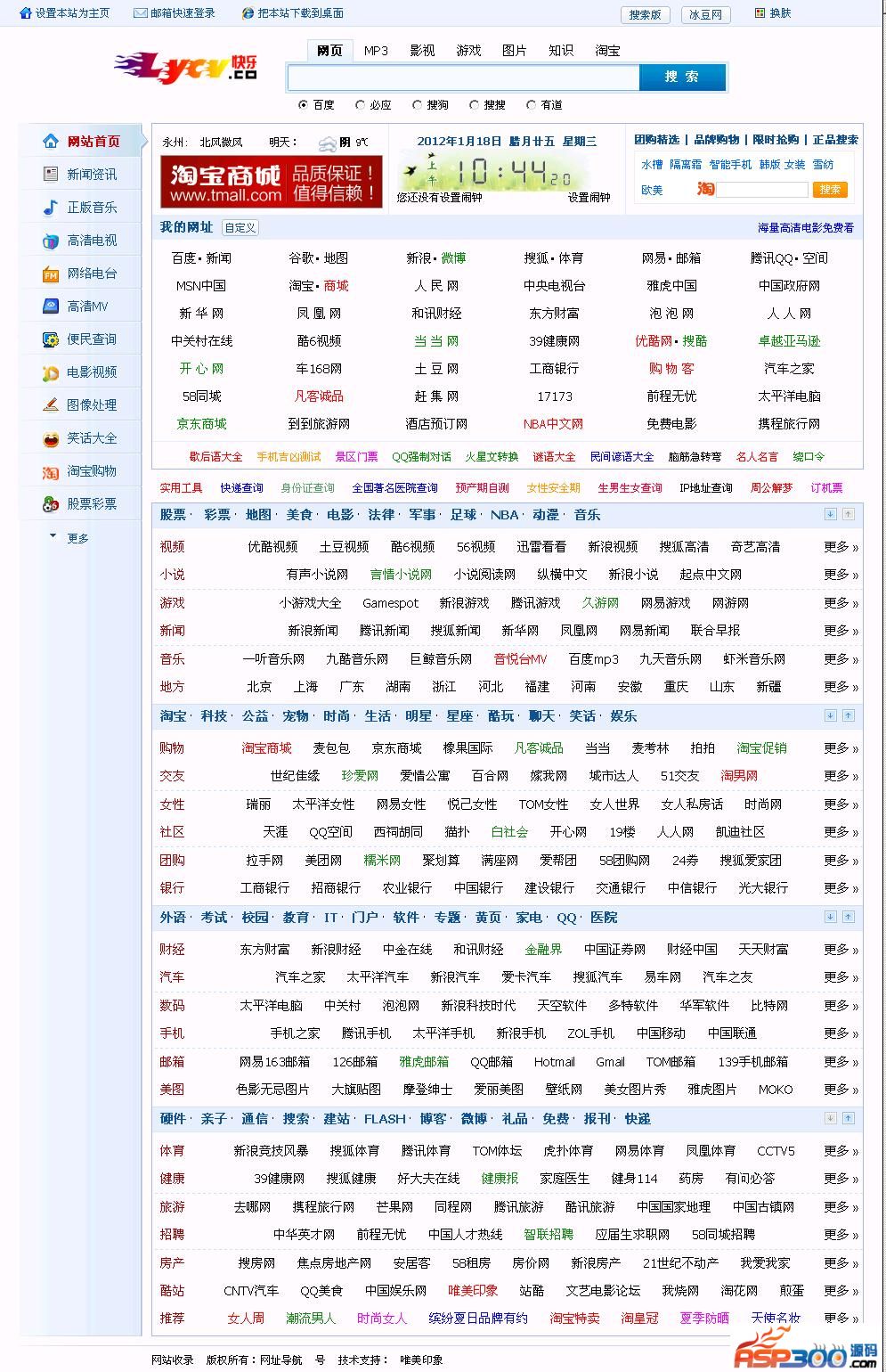The image size is (886, 1372).
Task: Click orange 搜索 button in Taobao box
Action: (x=830, y=190)
